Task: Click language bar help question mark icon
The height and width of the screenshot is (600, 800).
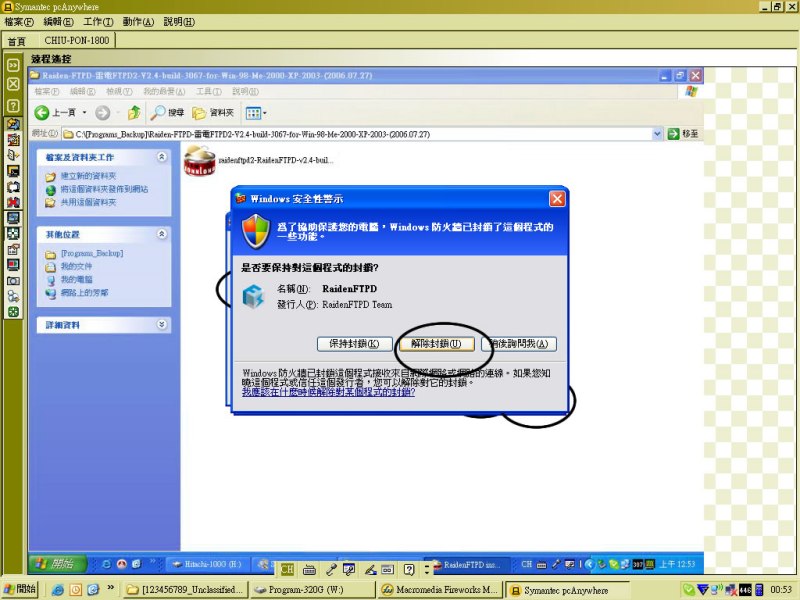Action: tap(409, 569)
